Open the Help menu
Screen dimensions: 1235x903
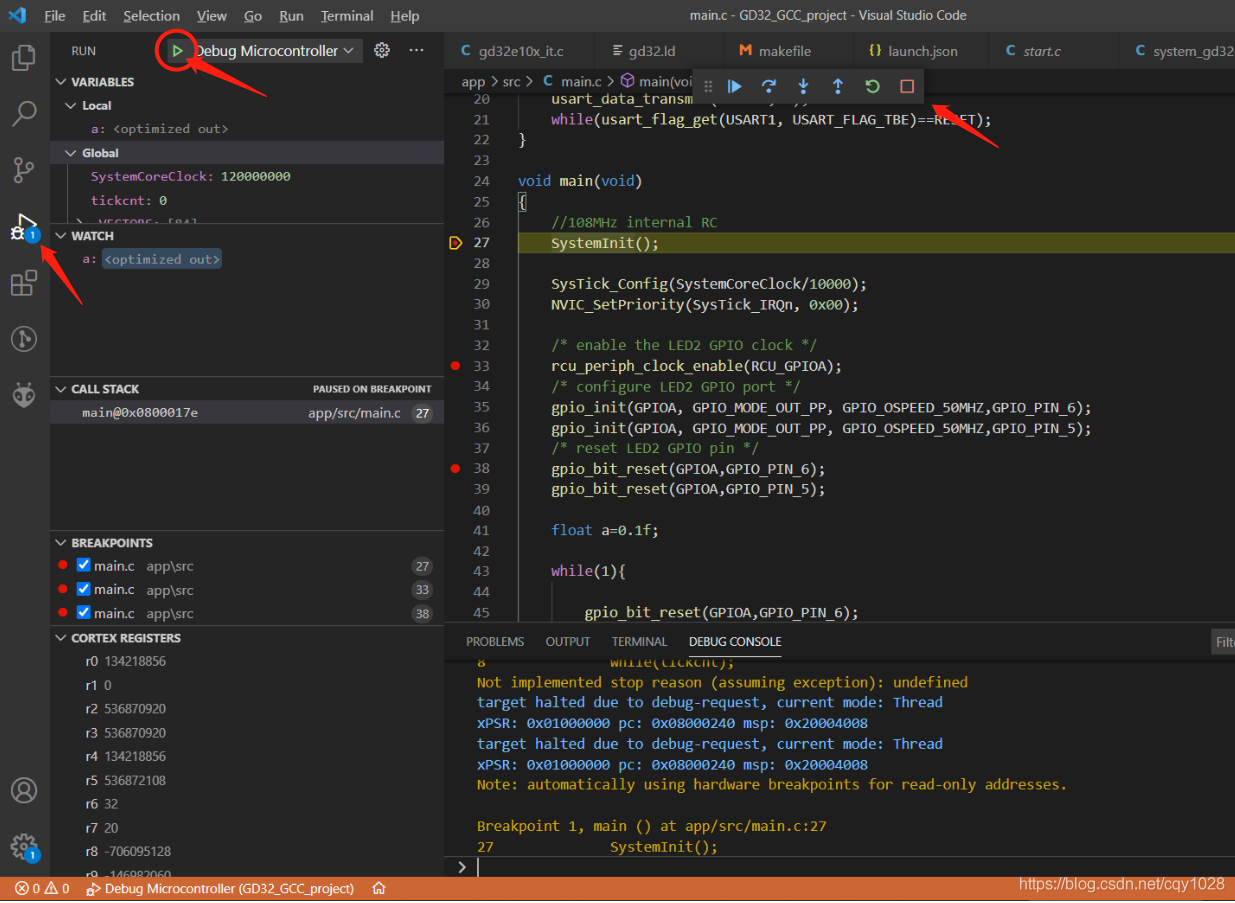pos(405,16)
